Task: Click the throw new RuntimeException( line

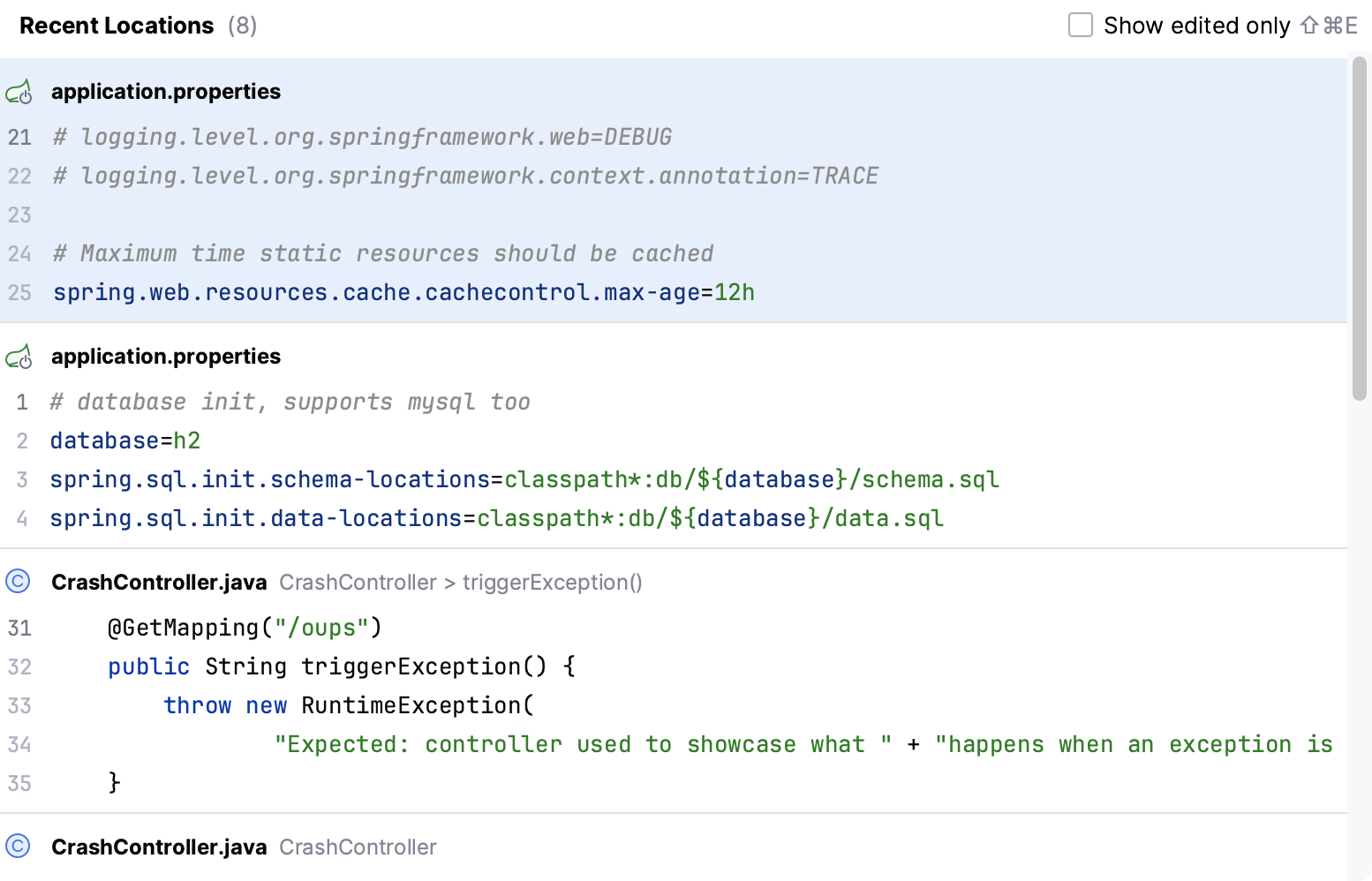Action: coord(349,706)
